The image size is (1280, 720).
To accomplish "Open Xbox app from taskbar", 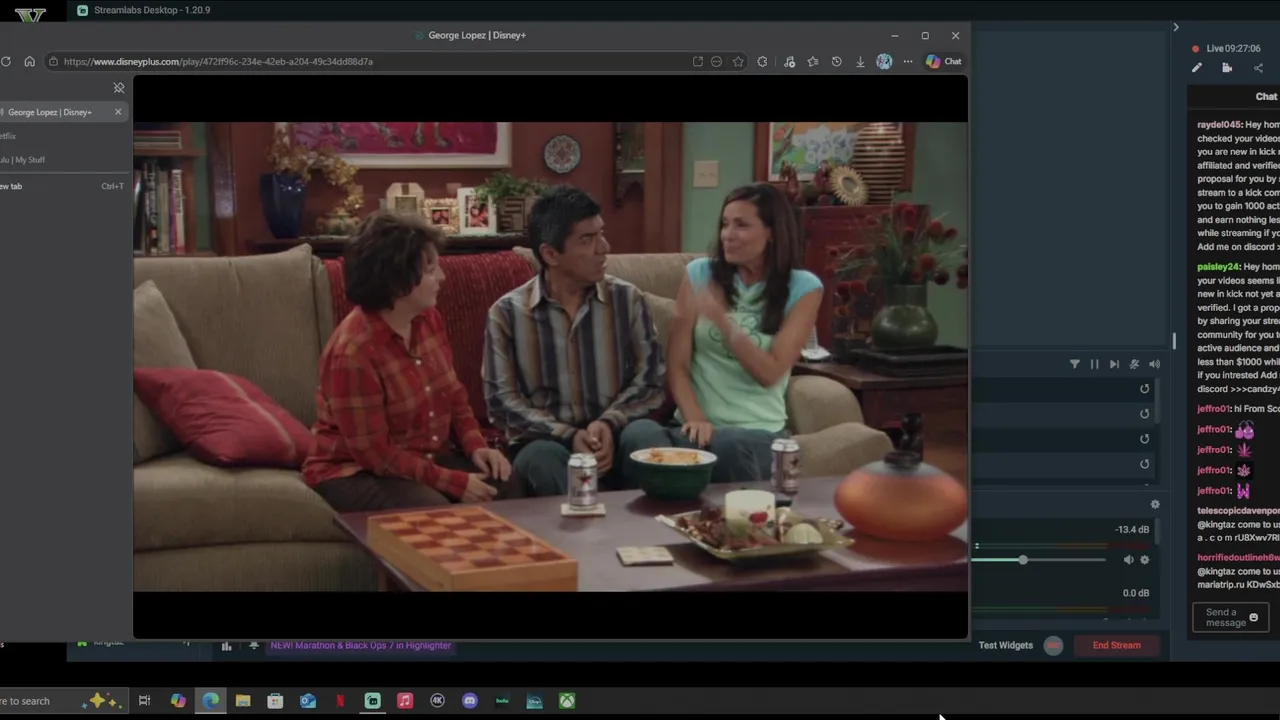I will pos(567,701).
